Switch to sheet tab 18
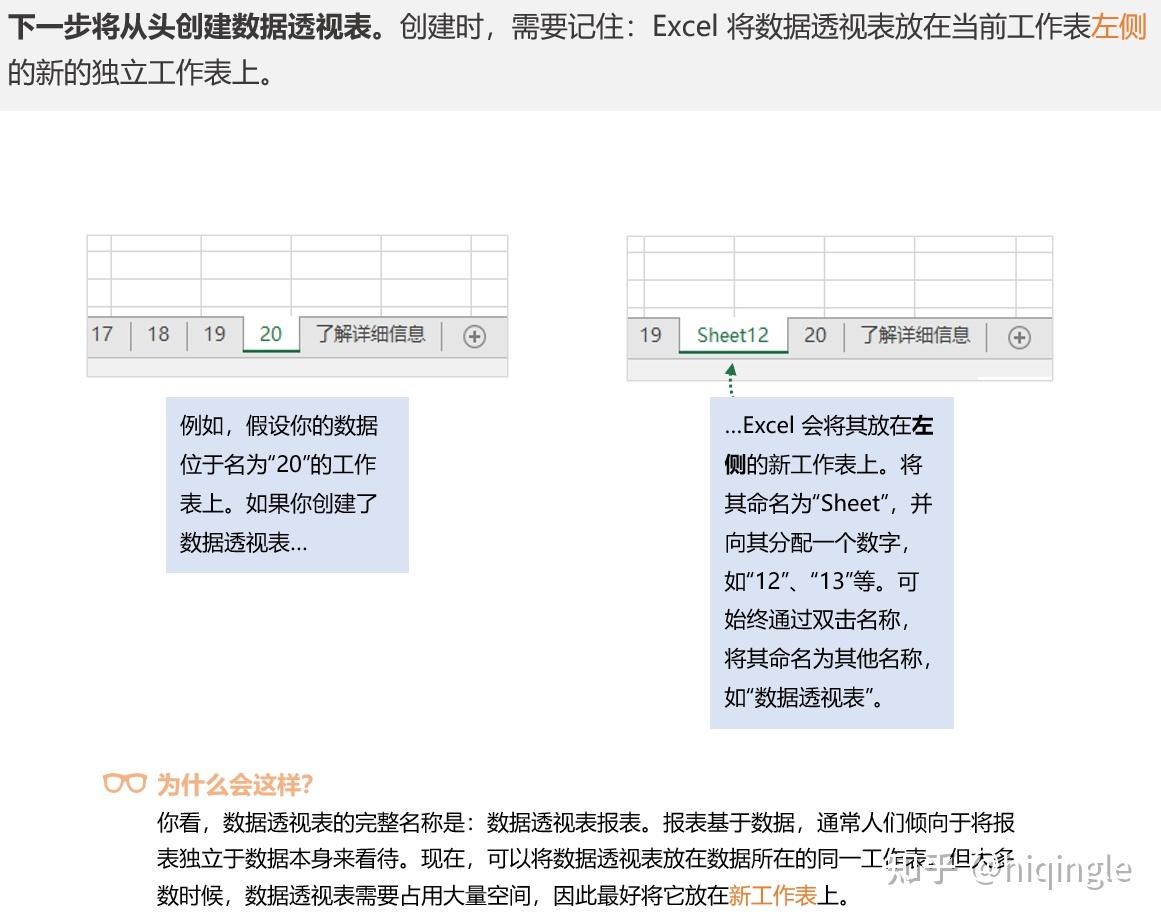The height and width of the screenshot is (921, 1161). coord(158,335)
